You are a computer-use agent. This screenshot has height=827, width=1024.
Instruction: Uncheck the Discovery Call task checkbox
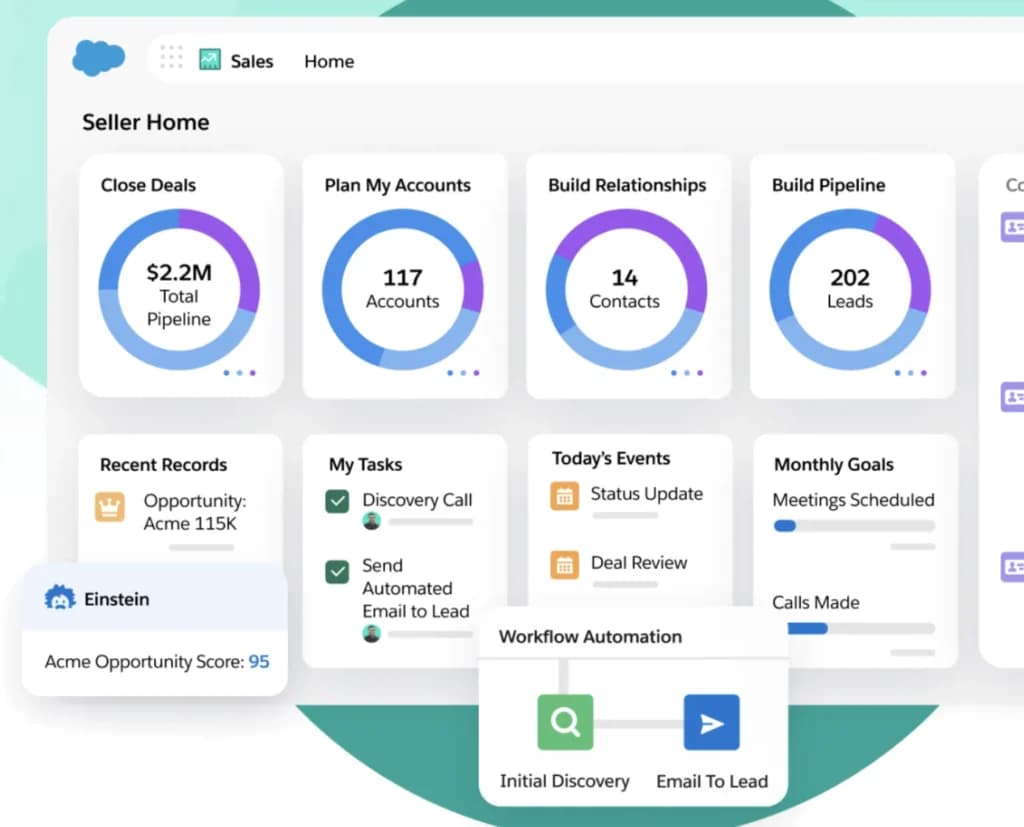point(337,502)
